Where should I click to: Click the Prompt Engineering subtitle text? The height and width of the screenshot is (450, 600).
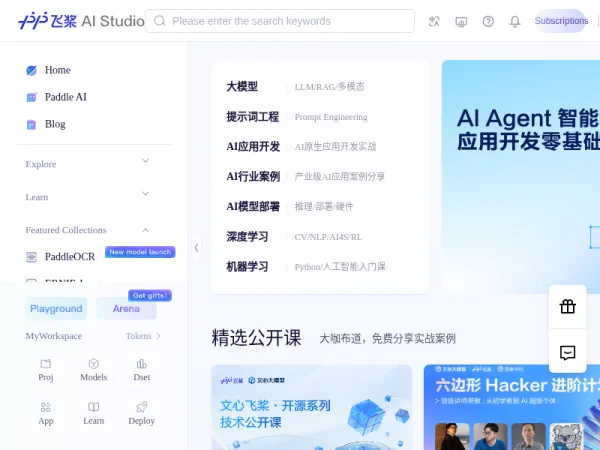pos(331,117)
